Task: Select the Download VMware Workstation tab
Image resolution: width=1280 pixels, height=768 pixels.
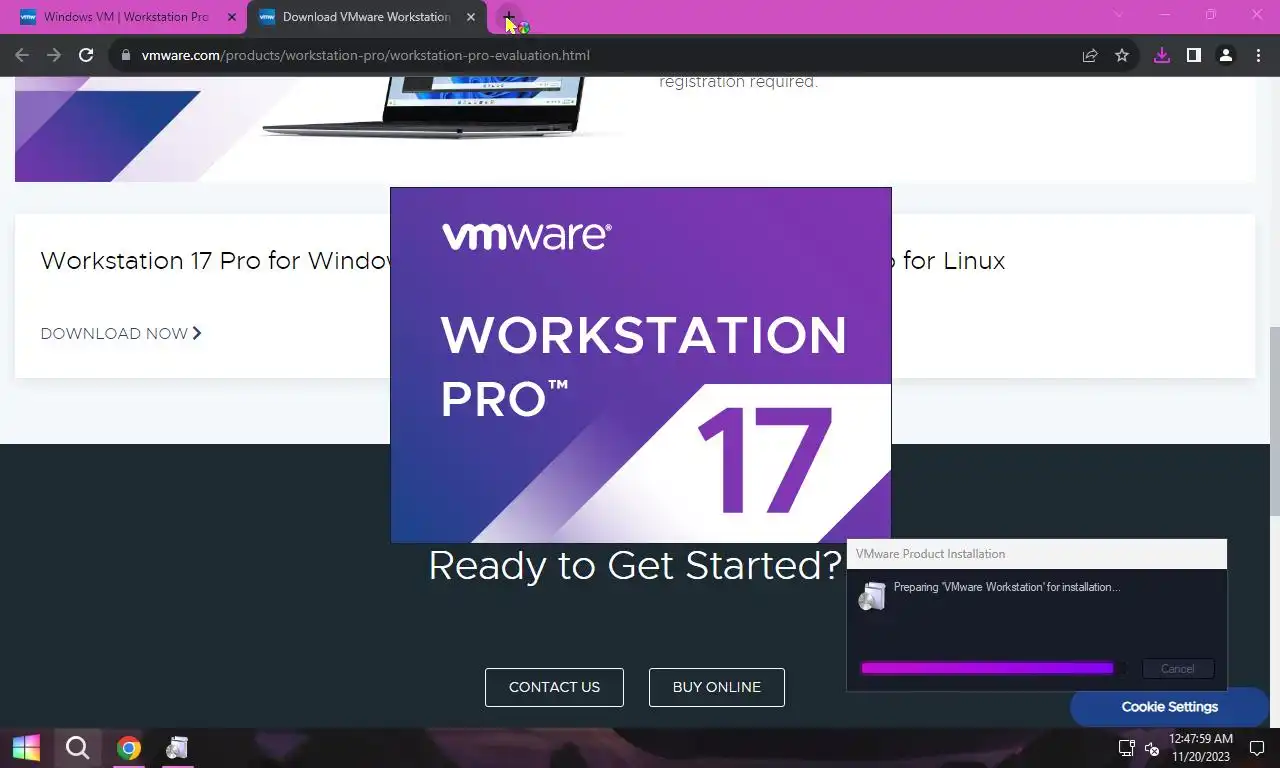Action: pos(366,17)
